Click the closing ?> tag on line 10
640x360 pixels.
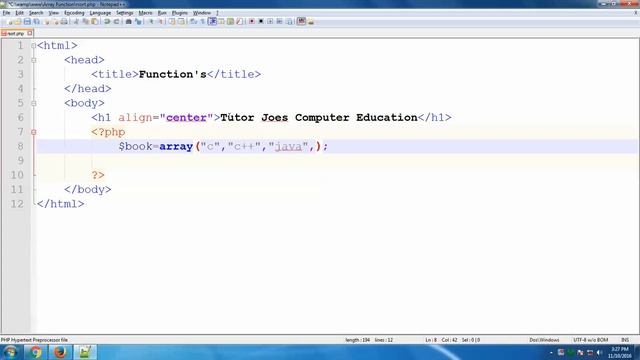(98, 175)
